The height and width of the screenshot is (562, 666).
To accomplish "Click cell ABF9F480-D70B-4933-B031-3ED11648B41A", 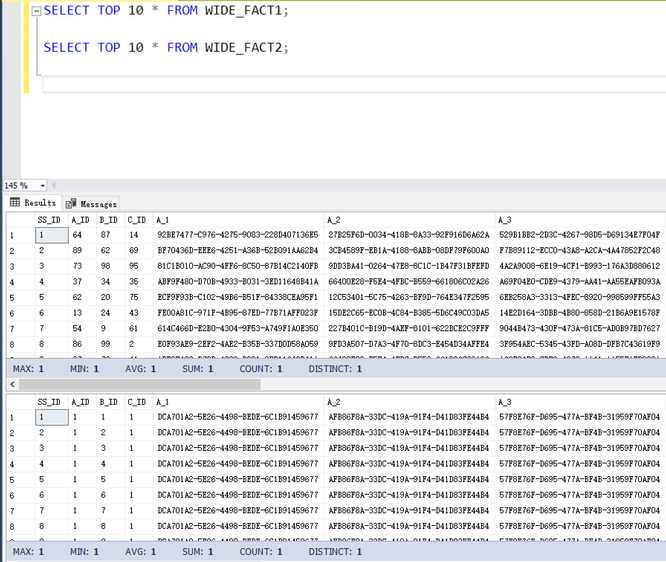I will tap(238, 282).
